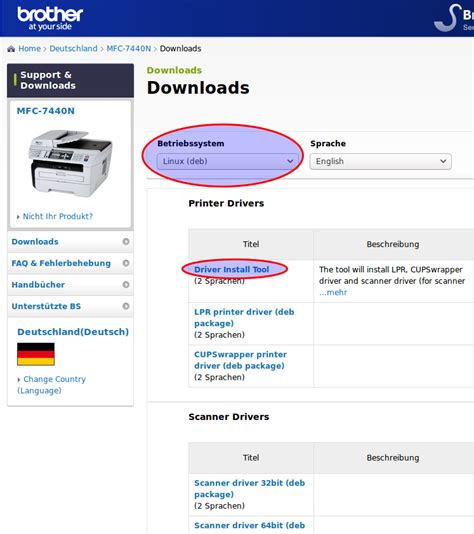This screenshot has height=534, width=474.
Task: Click the MFC-7440N product title
Action: click(x=46, y=111)
